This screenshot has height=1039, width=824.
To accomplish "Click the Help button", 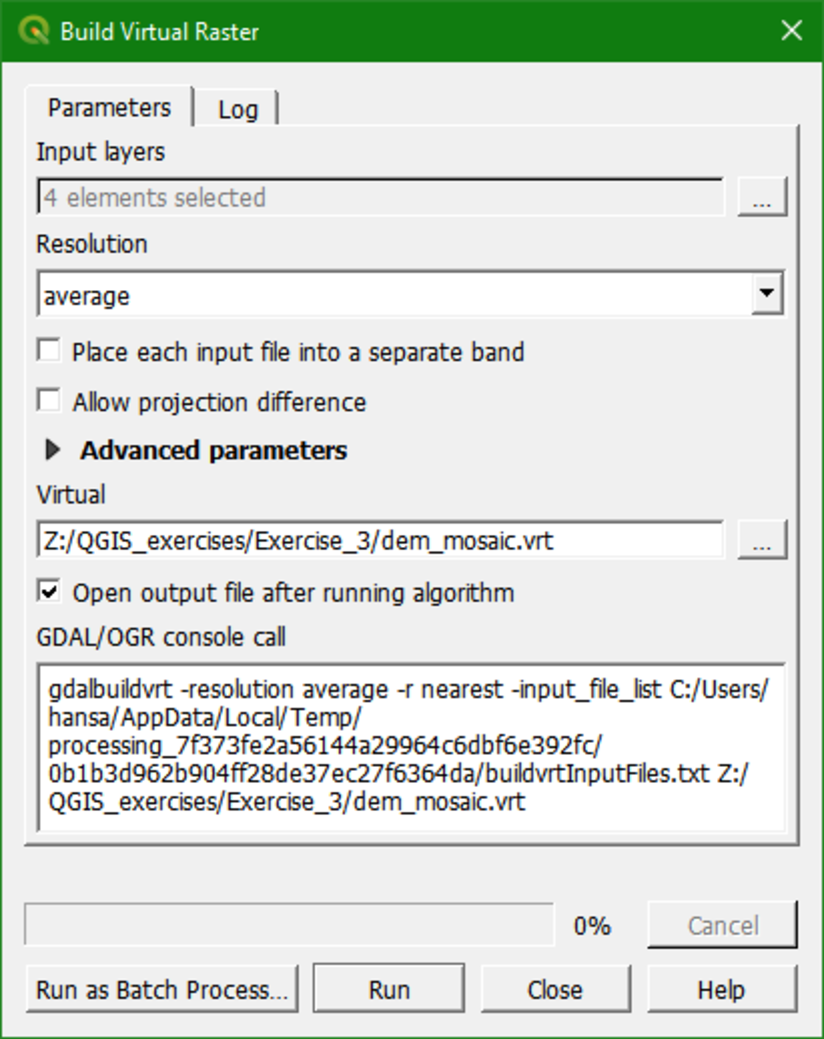I will [x=722, y=989].
